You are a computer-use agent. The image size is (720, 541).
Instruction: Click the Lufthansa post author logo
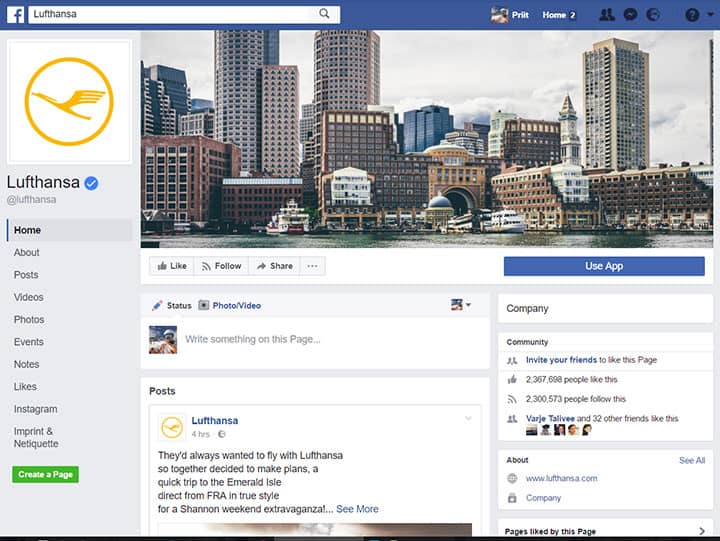(172, 427)
